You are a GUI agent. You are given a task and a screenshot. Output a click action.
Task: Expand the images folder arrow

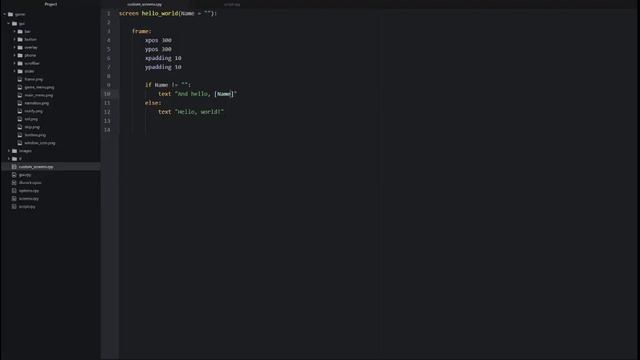[x=9, y=151]
